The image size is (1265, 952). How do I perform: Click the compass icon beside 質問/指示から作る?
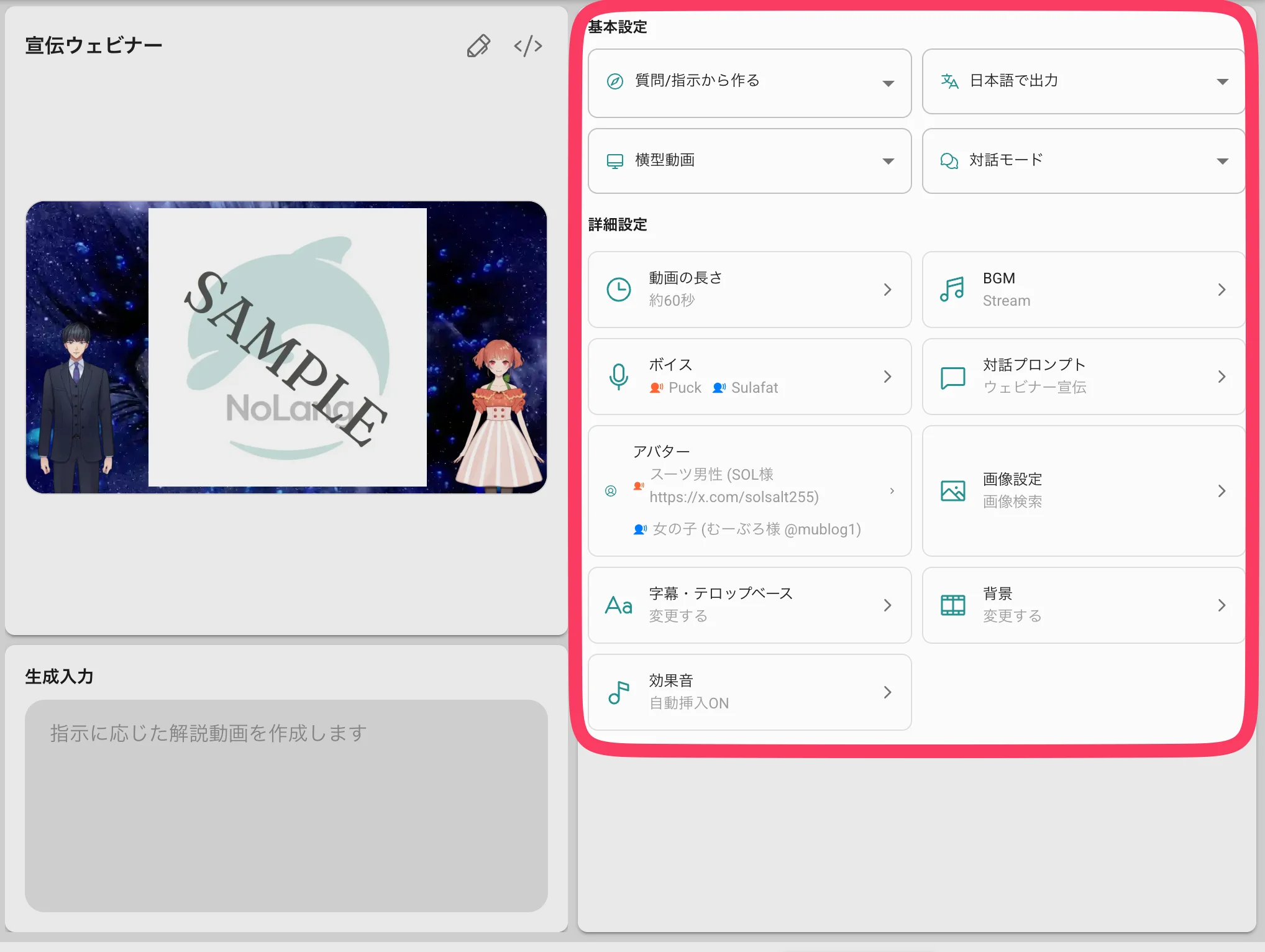click(x=614, y=81)
